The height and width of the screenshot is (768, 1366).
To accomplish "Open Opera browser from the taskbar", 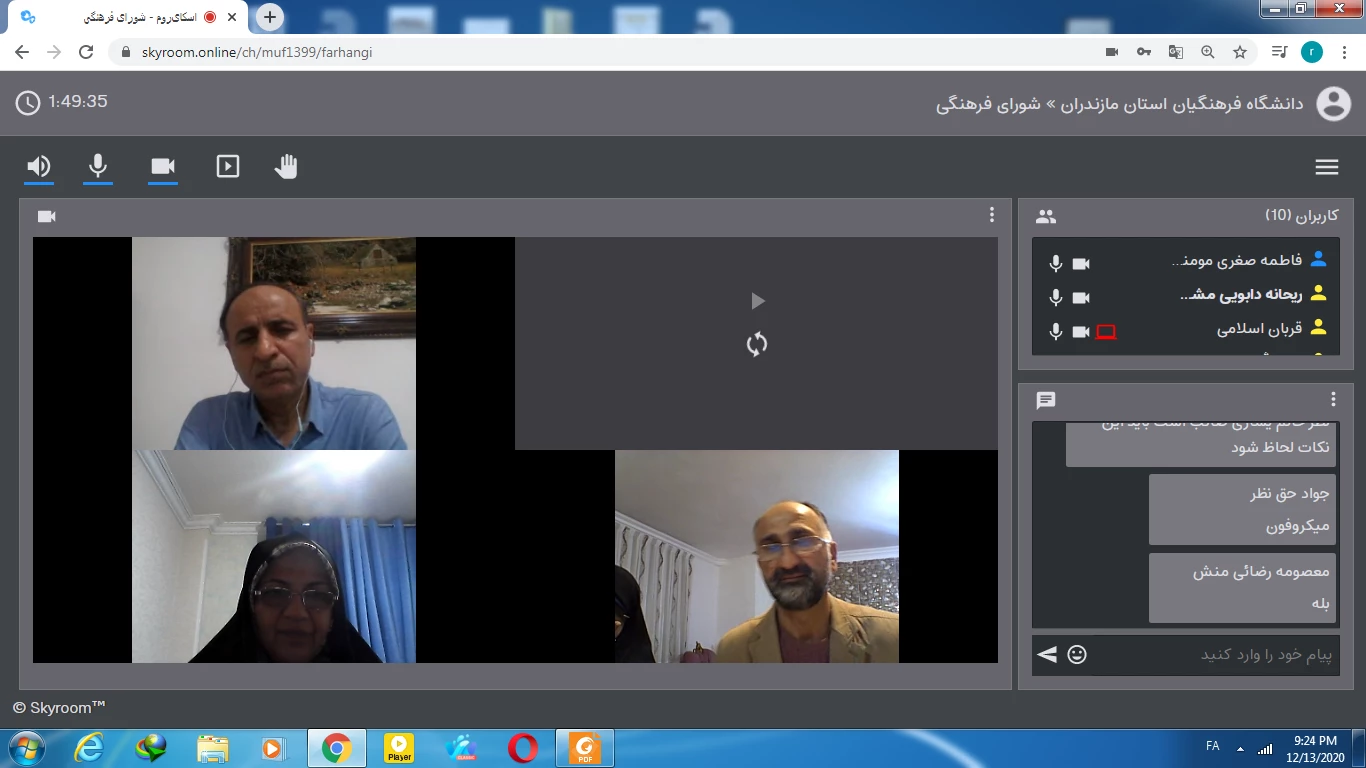I will tap(522, 748).
